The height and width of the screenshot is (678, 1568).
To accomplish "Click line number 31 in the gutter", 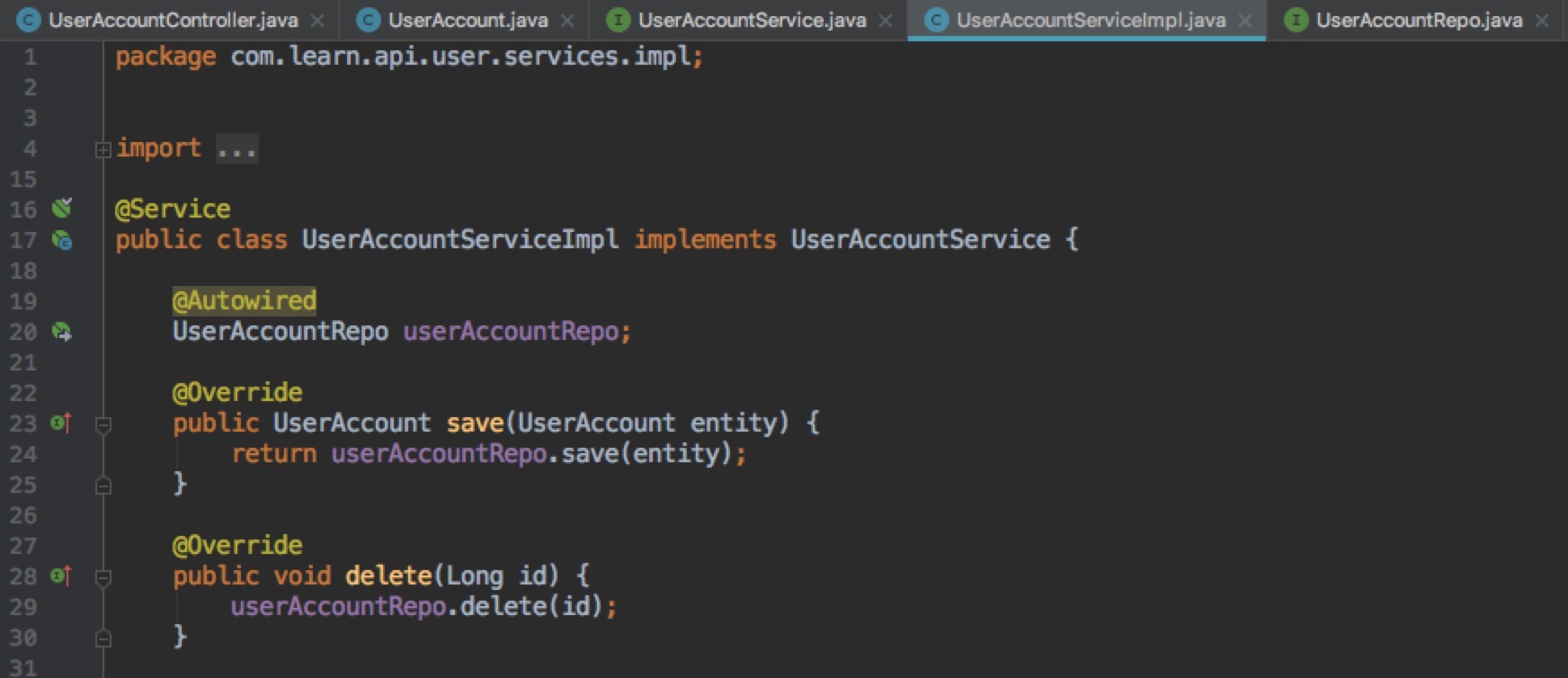I will [23, 667].
